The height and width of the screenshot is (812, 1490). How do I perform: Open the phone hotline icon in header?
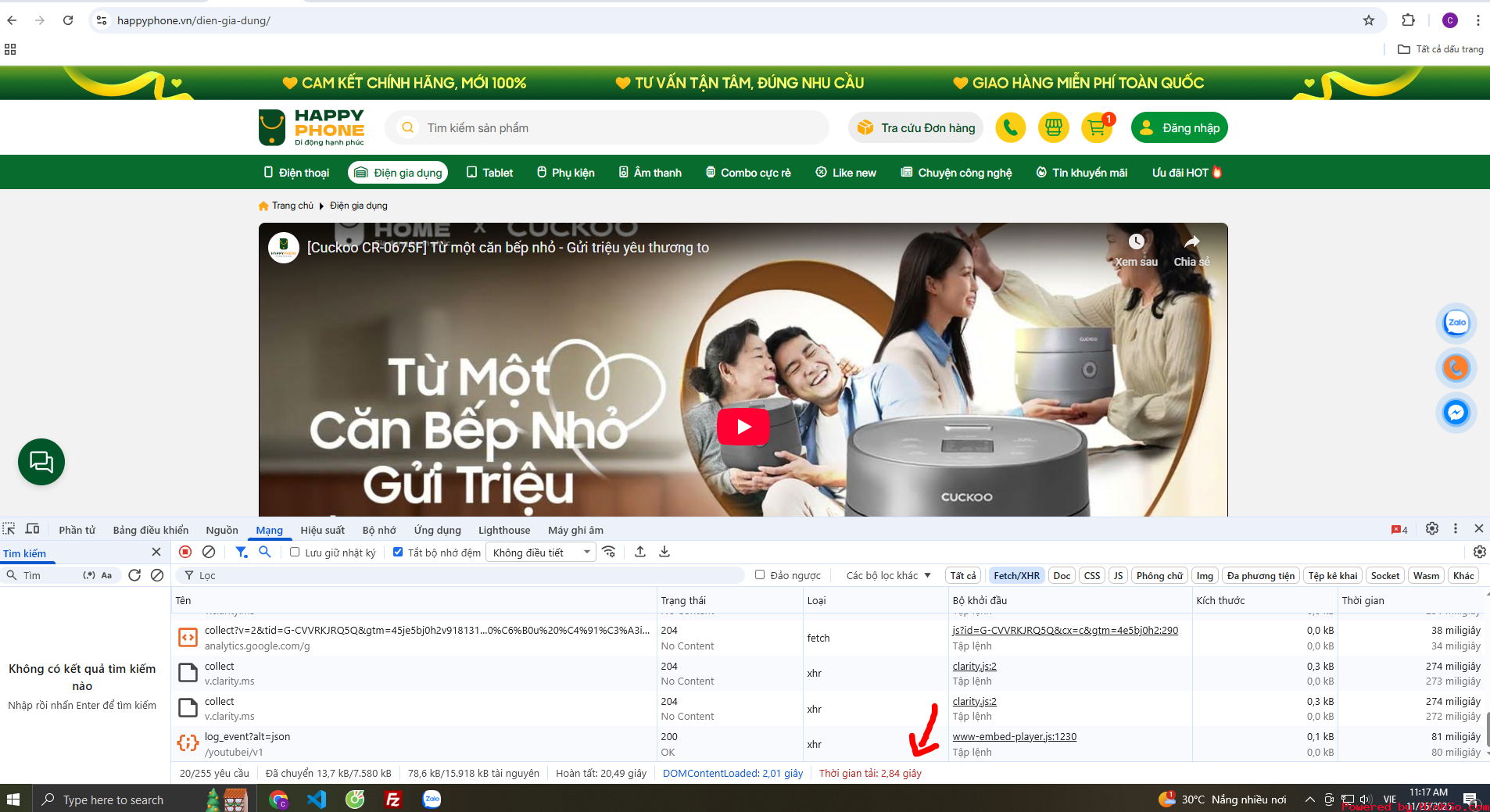pos(1010,127)
